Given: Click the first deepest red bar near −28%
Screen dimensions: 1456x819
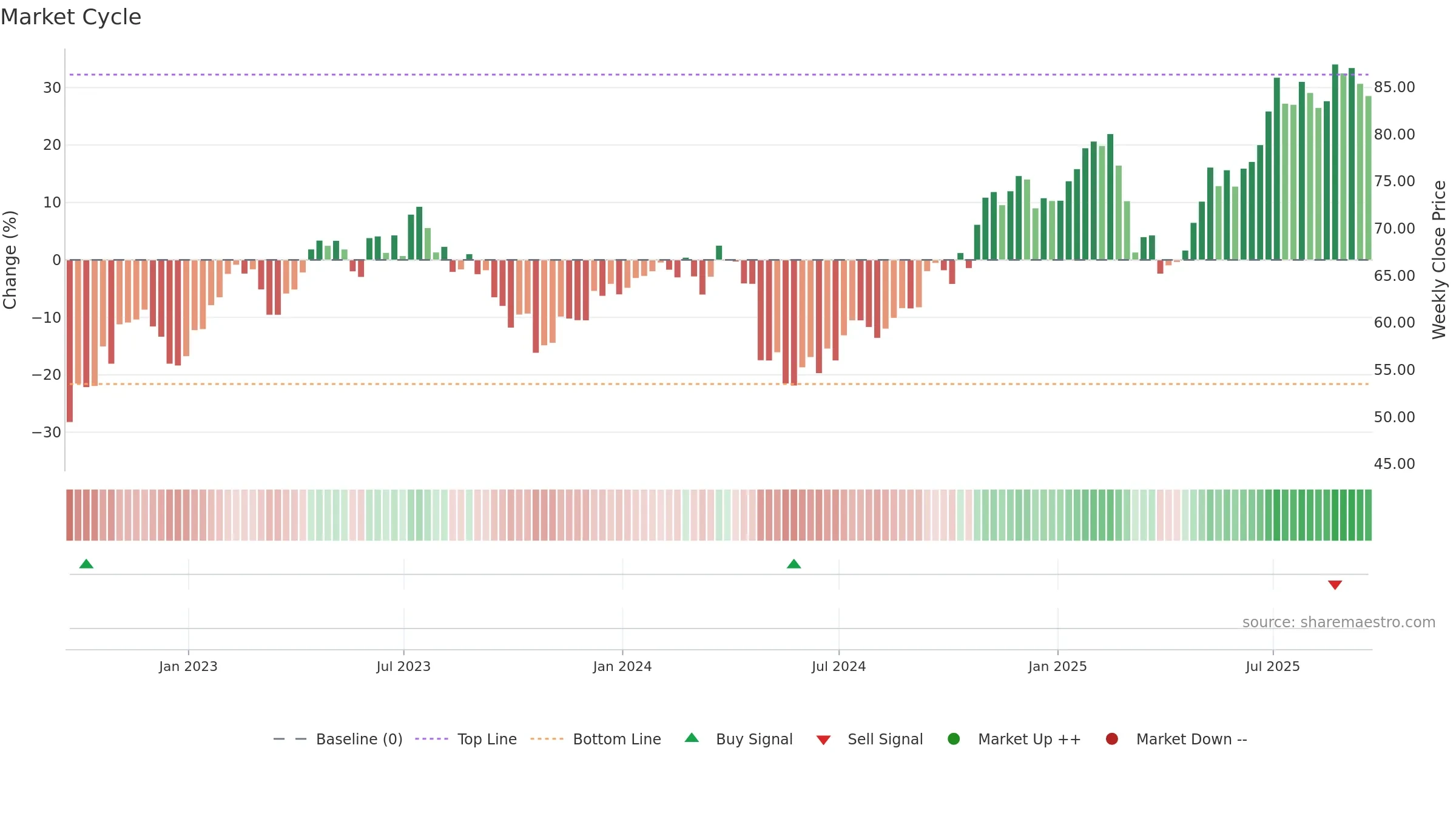Looking at the screenshot, I should pyautogui.click(x=70, y=341).
